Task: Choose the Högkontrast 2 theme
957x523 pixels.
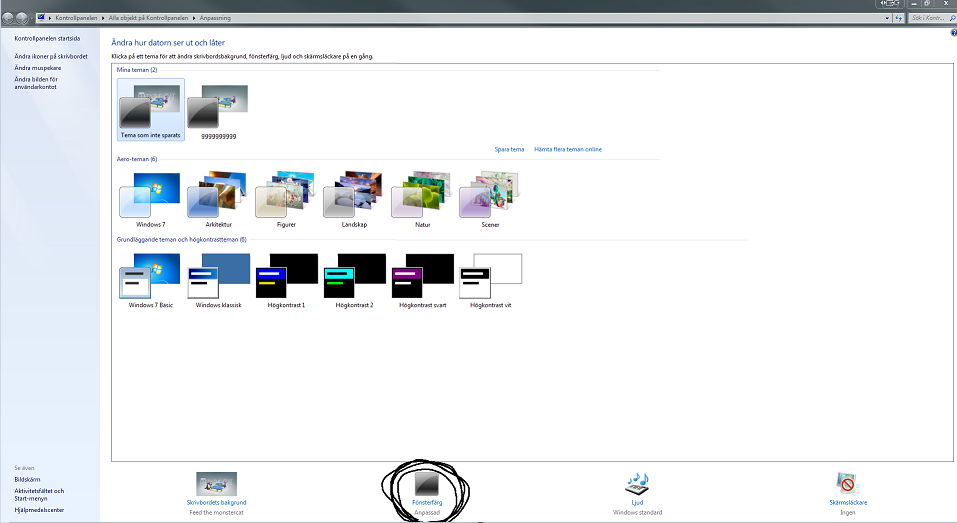Action: click(x=354, y=280)
